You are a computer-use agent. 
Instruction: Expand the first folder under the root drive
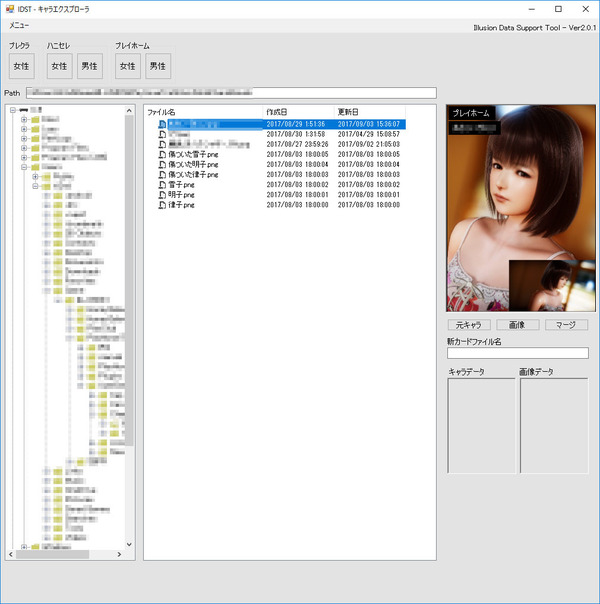pyautogui.click(x=24, y=119)
